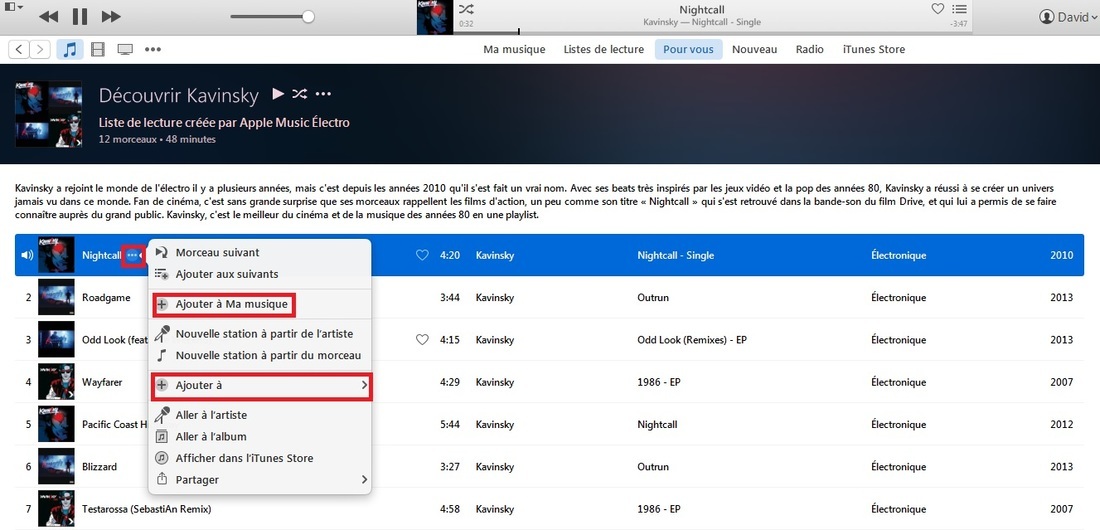Select the Blizzard track title
Image resolution: width=1100 pixels, height=530 pixels.
tap(99, 466)
